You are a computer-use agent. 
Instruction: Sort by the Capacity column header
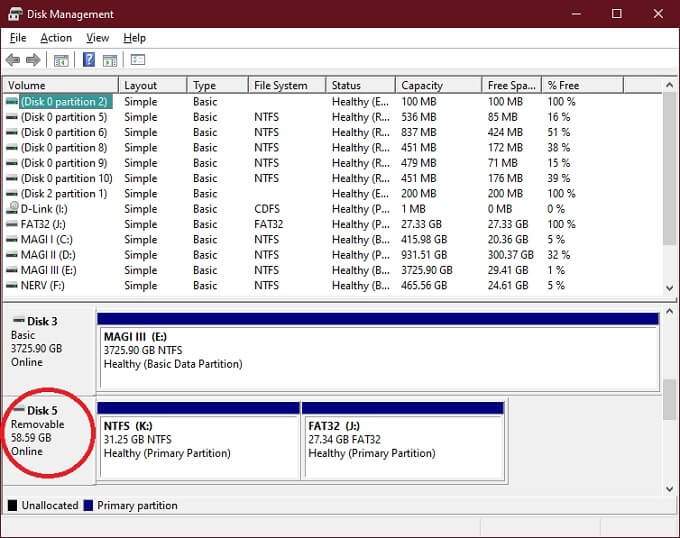438,85
